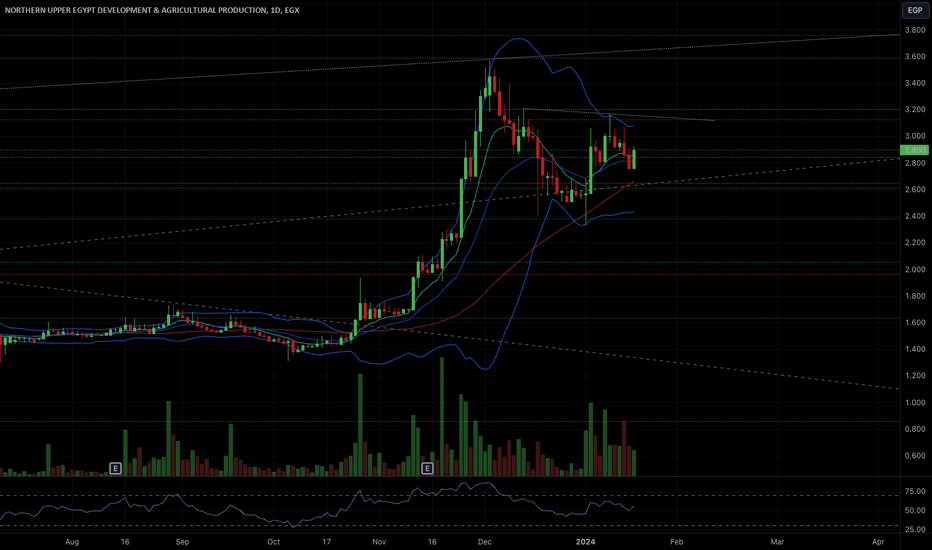Click the 2024 label on time axis

click(586, 542)
